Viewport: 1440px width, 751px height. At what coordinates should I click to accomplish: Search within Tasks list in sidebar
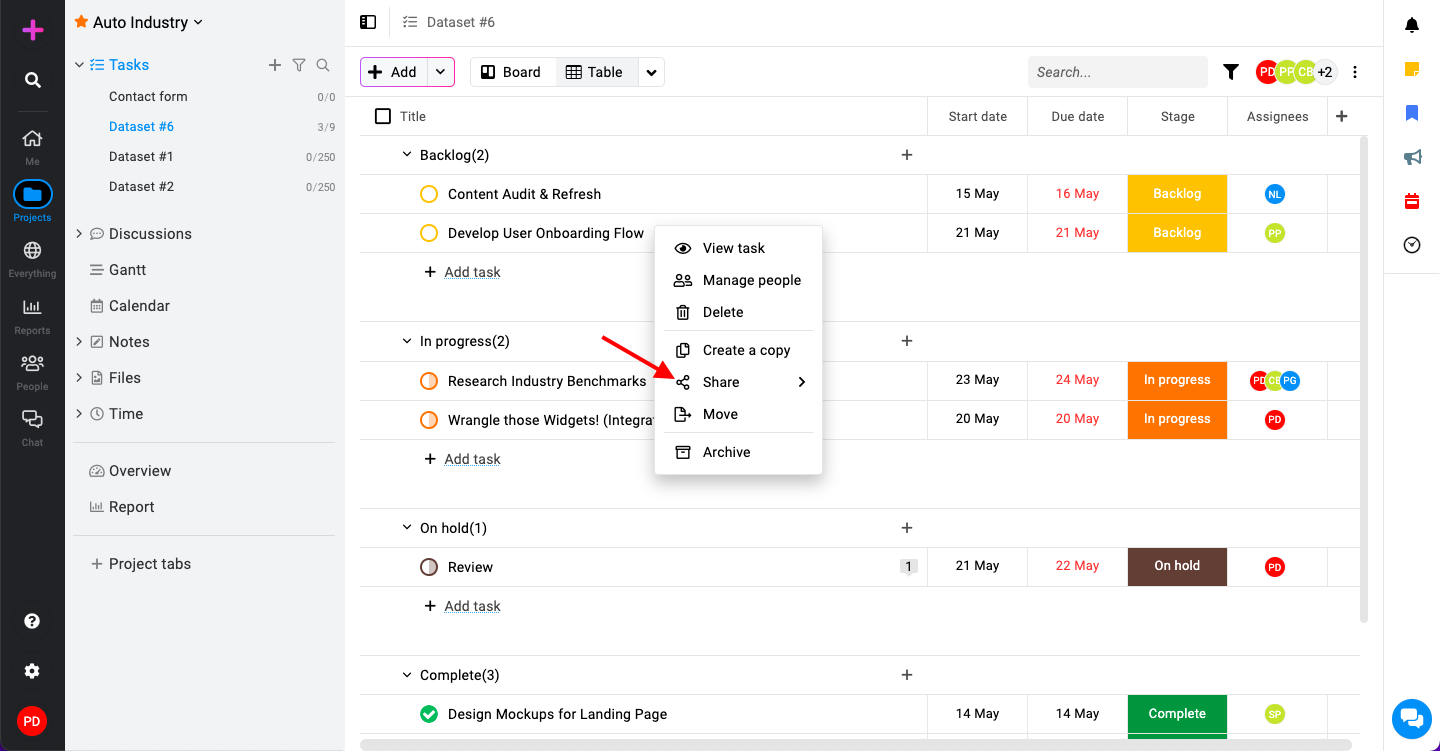point(323,65)
